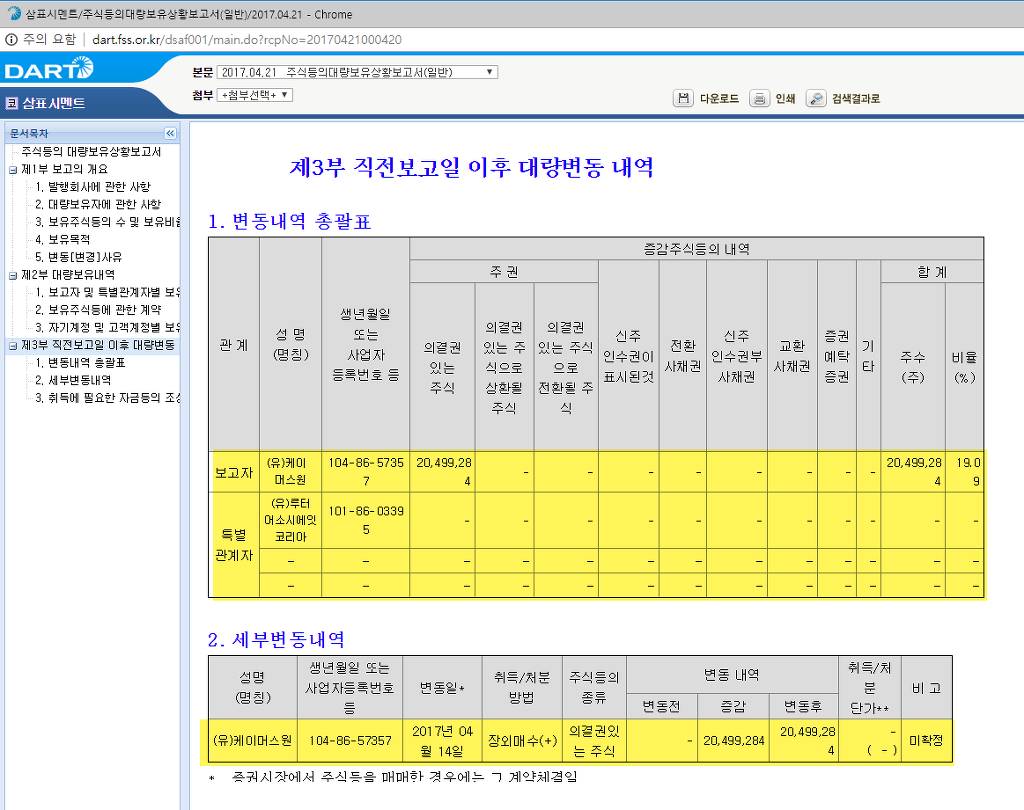Collapse the 문서목차 sidebar with the « icon
This screenshot has width=1024, height=810.
click(172, 132)
